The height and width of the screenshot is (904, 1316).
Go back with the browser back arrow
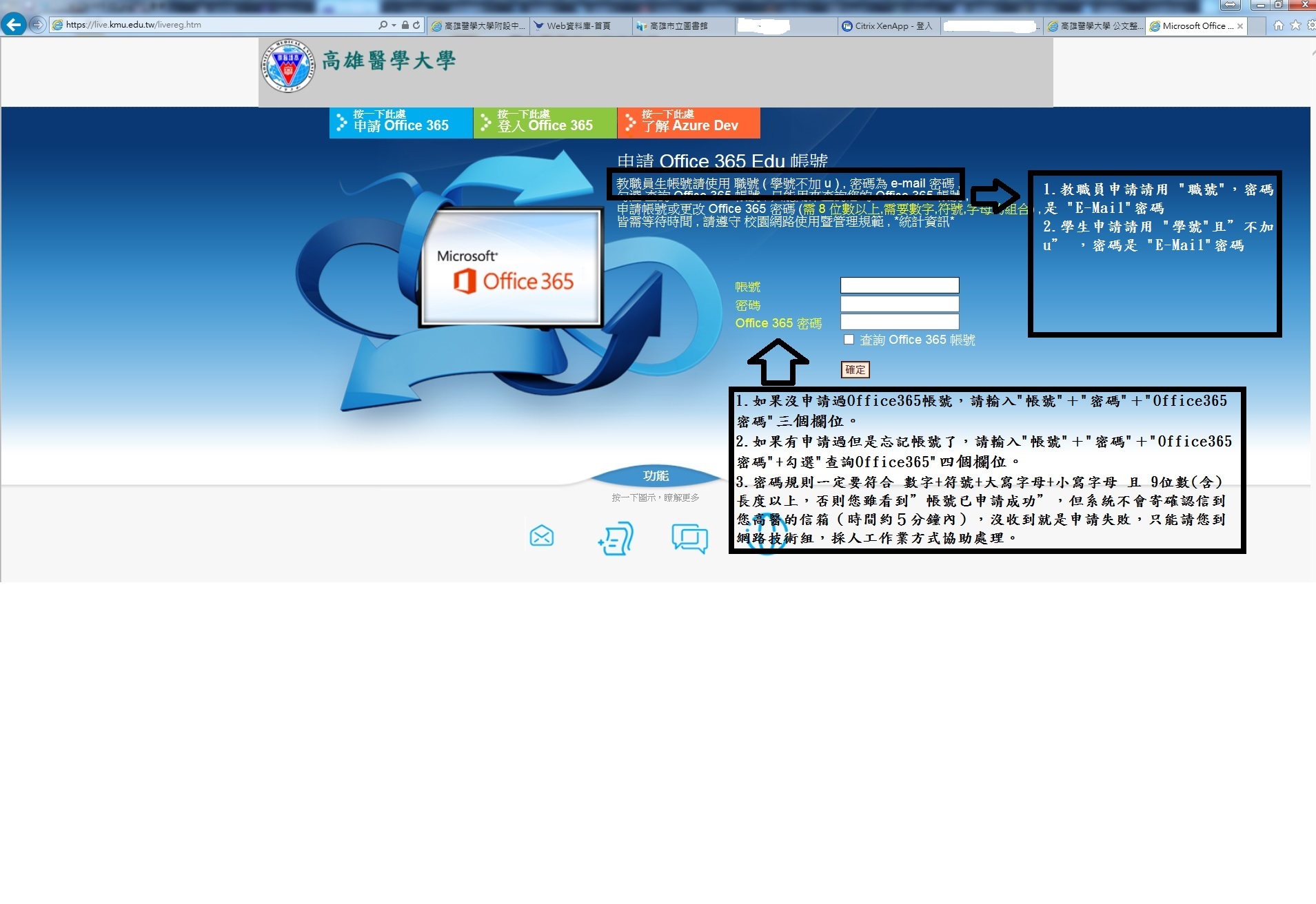click(x=13, y=25)
